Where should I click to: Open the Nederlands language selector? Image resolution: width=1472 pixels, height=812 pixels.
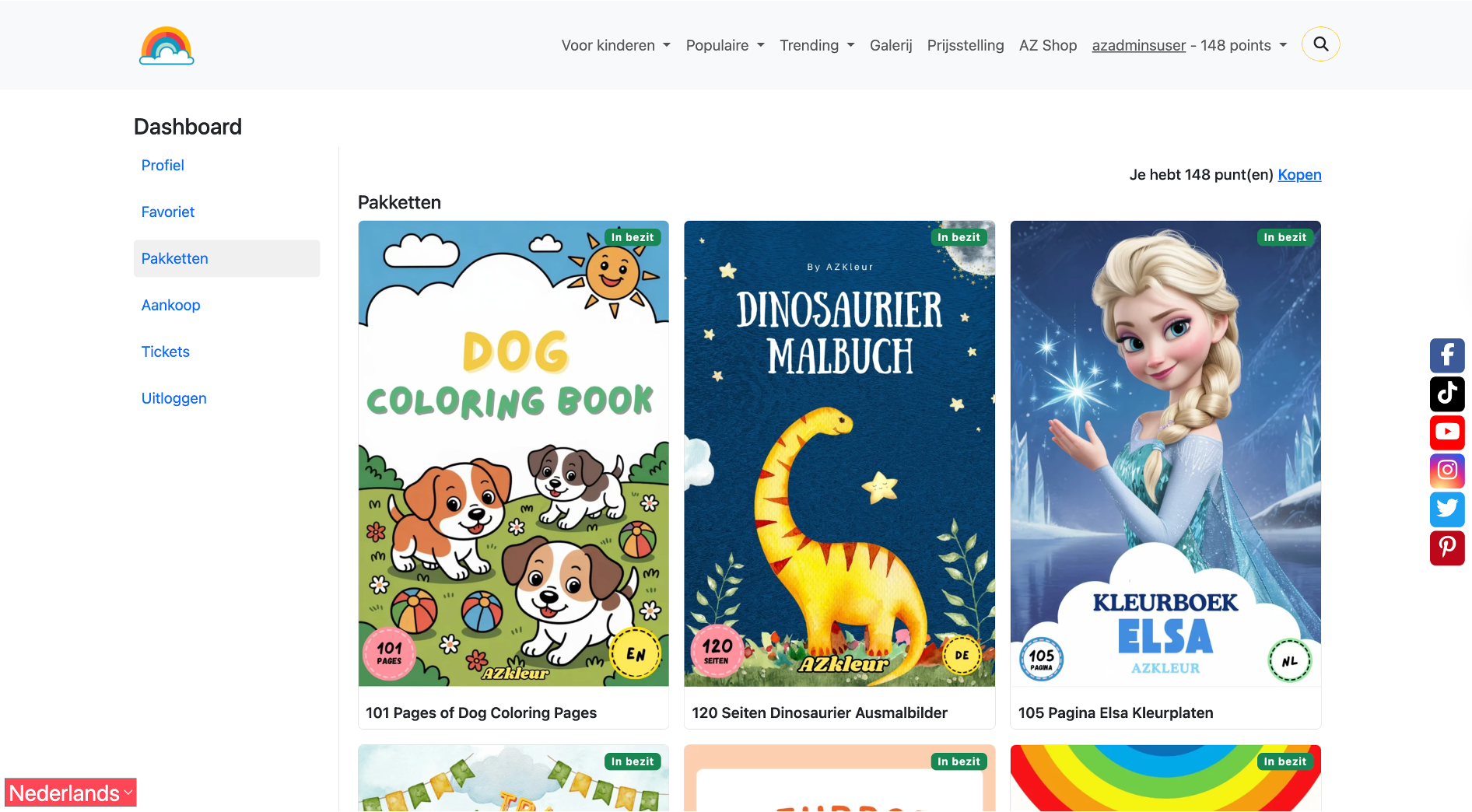point(71,793)
